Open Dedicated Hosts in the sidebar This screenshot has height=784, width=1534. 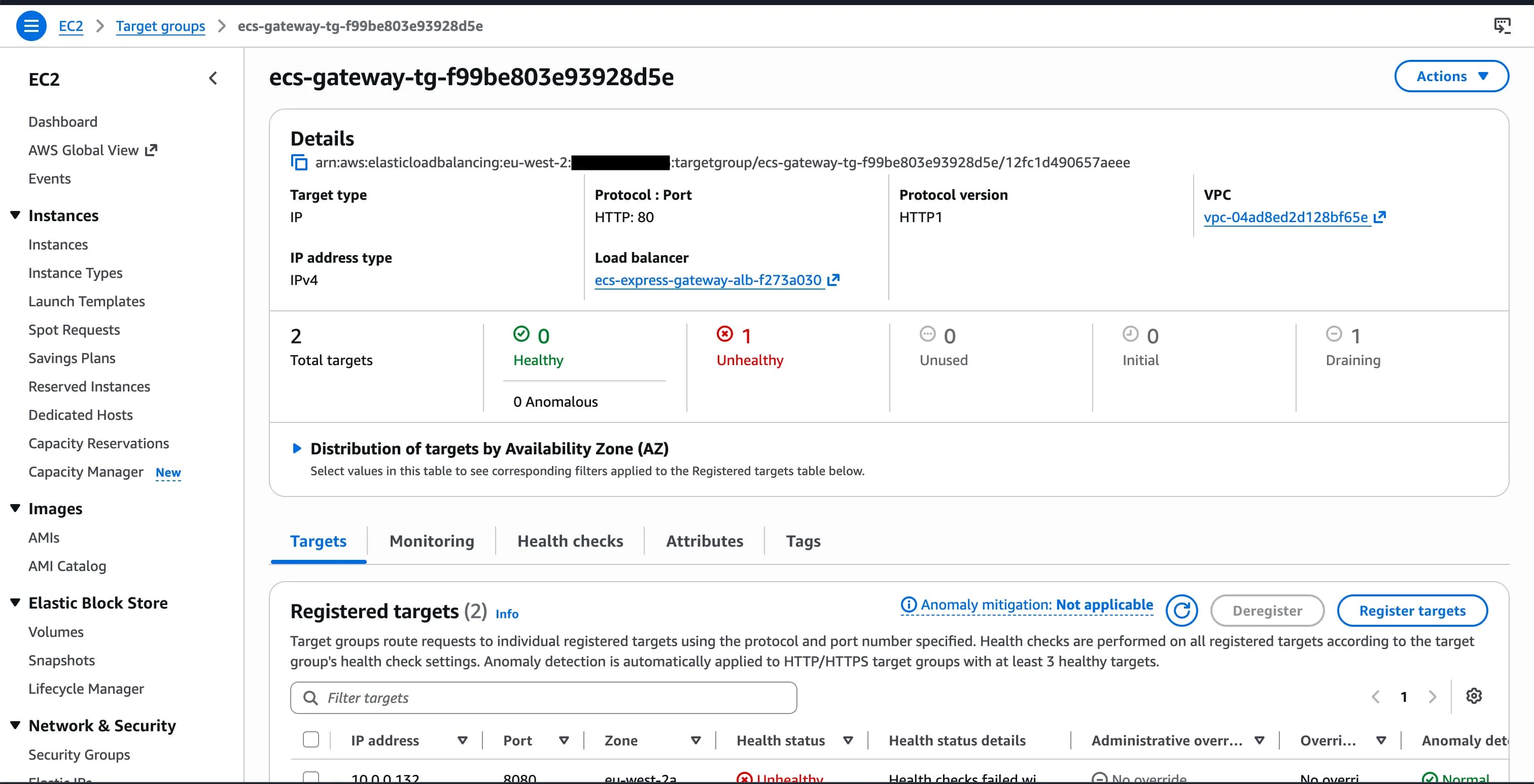pos(80,415)
